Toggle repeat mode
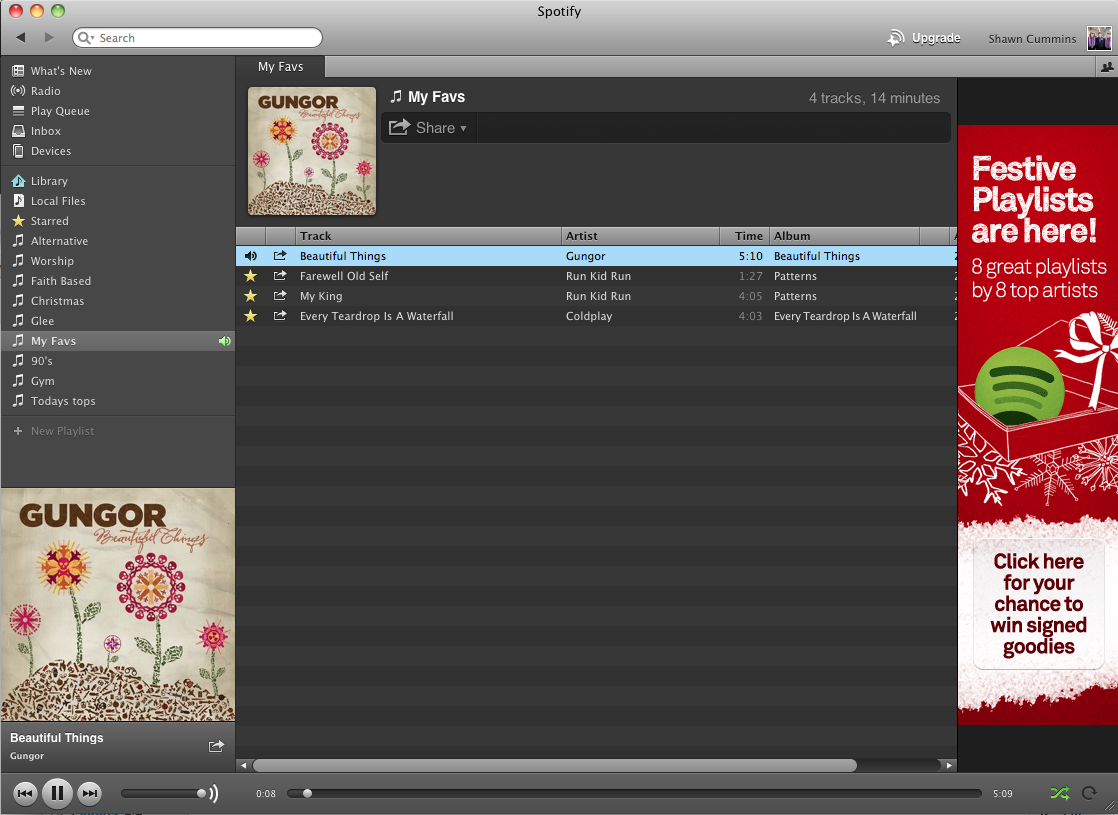 pyautogui.click(x=1089, y=793)
